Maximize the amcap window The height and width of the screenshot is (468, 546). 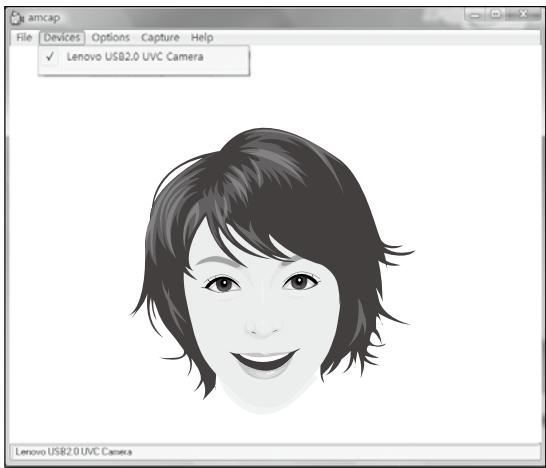[x=496, y=14]
